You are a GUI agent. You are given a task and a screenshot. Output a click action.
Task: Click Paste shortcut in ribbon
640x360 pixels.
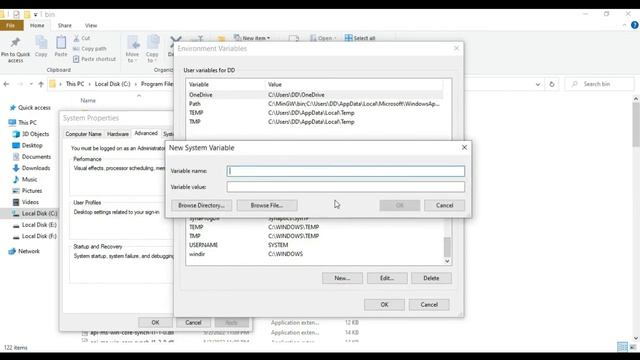point(94,59)
